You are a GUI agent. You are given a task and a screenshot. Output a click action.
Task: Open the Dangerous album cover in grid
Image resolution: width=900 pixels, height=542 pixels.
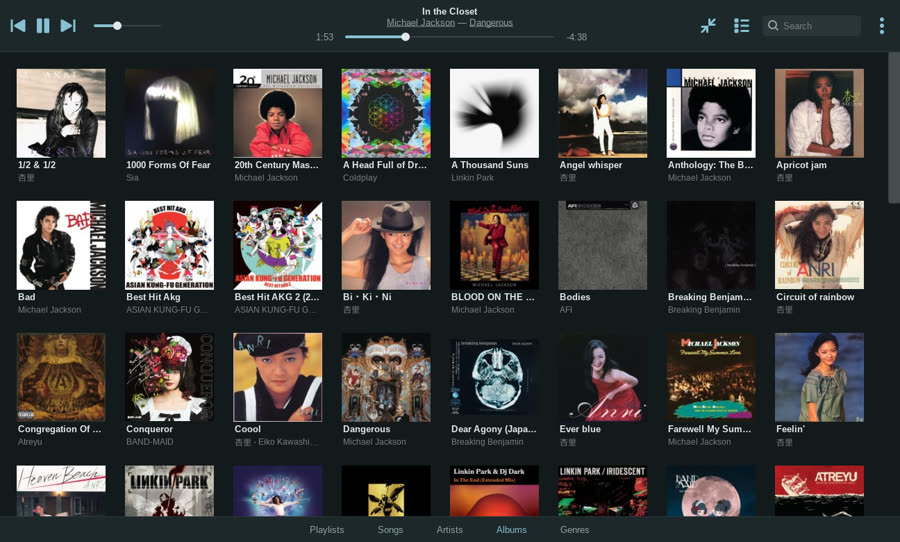point(386,377)
